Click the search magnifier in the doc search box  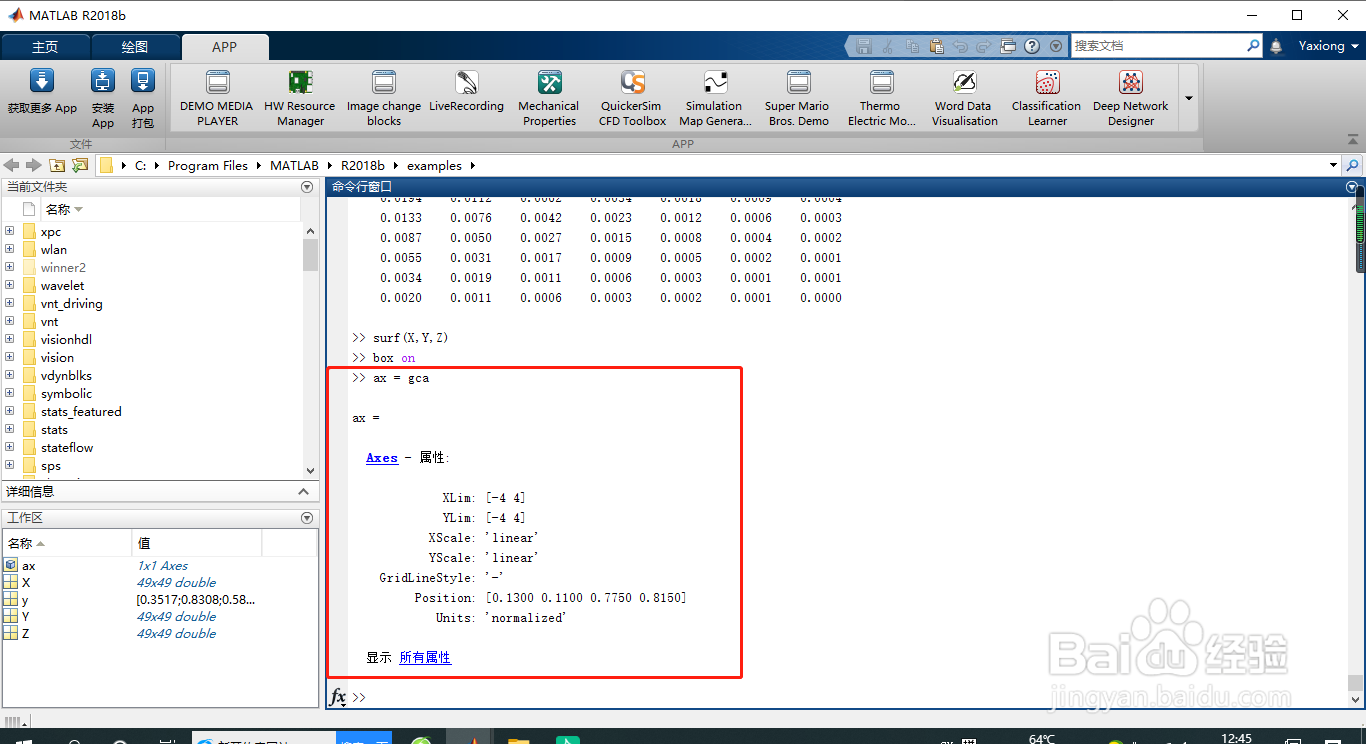1253,46
